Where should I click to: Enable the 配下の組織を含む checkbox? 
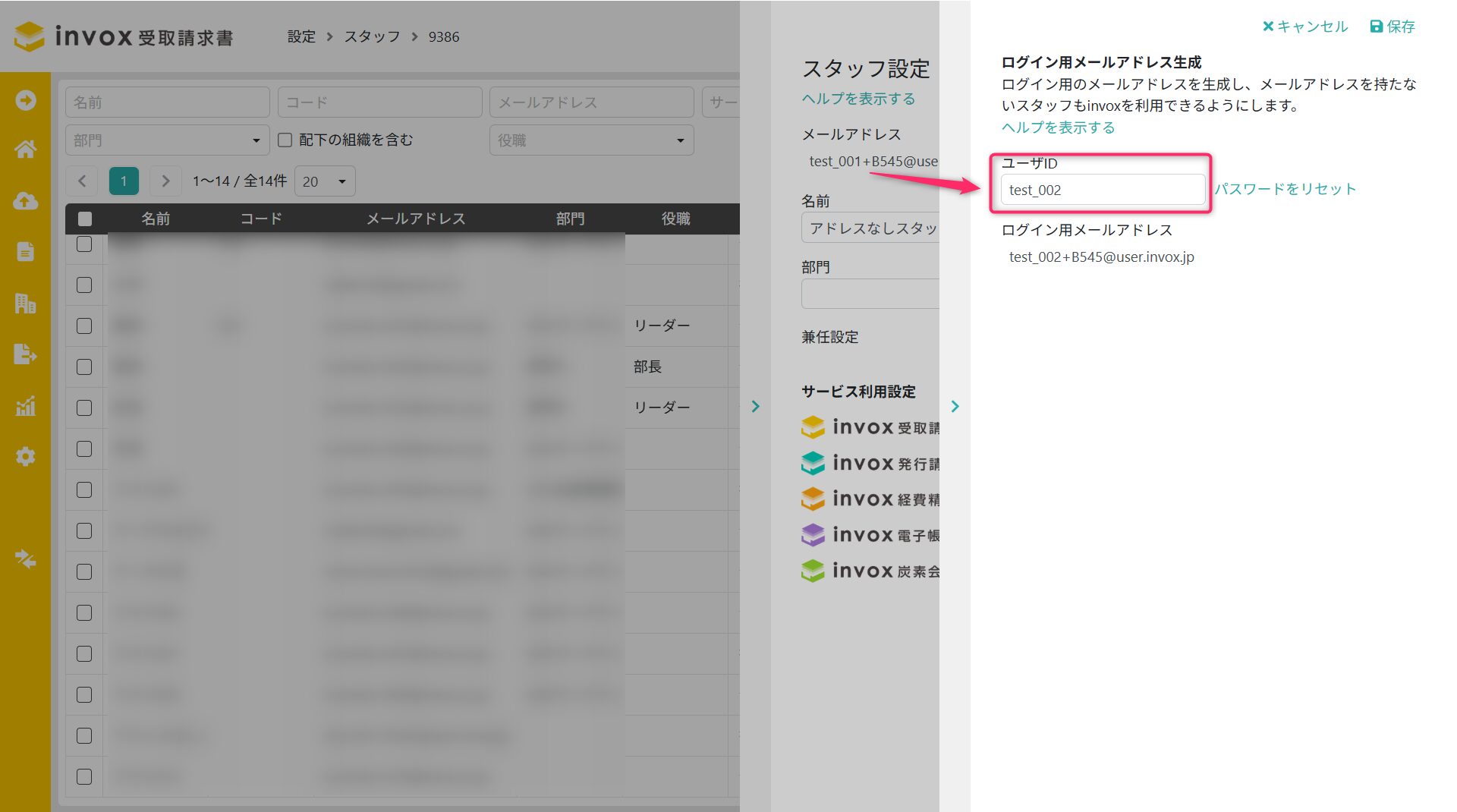(x=285, y=140)
